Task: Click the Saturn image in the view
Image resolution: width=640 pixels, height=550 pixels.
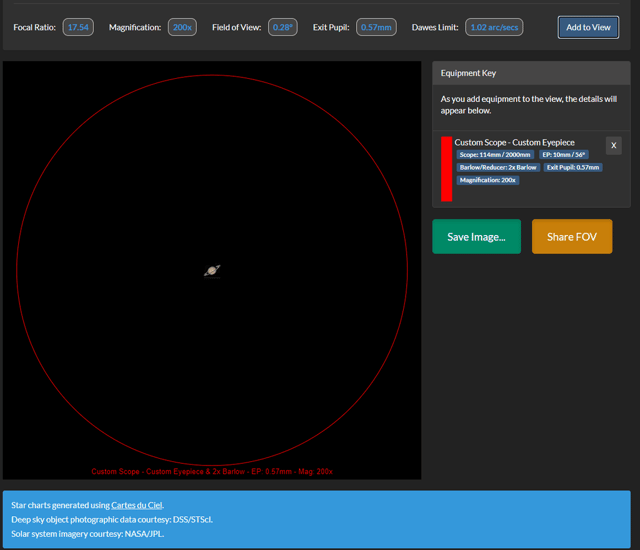Action: coord(212,271)
